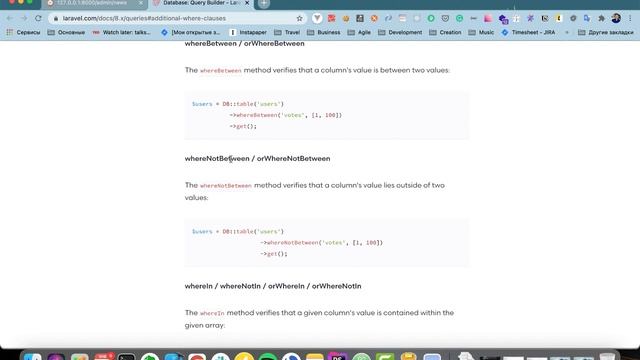This screenshot has height=360, width=640.
Task: Click the whereIn / whereNotIn heading
Action: [273, 286]
